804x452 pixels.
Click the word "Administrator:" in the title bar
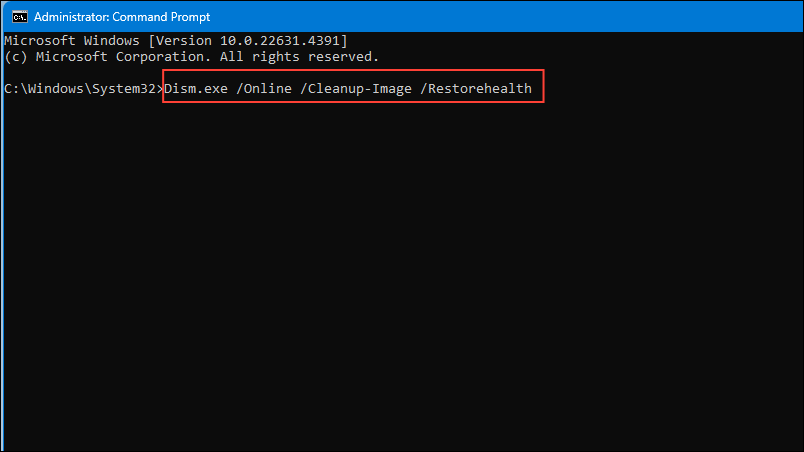(72, 17)
